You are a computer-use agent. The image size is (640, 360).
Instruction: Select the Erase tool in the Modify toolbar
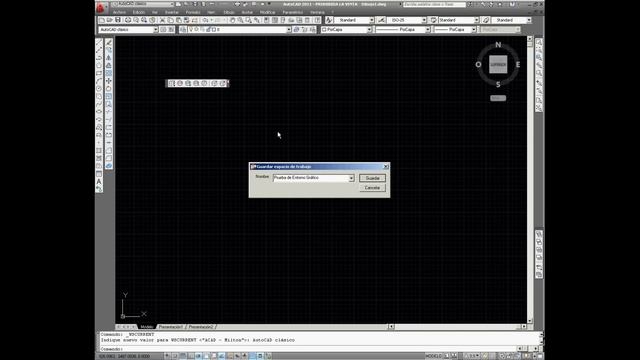109,42
